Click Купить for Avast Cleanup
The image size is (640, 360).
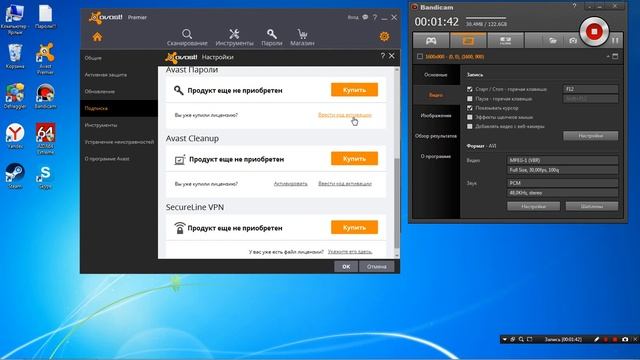(354, 158)
